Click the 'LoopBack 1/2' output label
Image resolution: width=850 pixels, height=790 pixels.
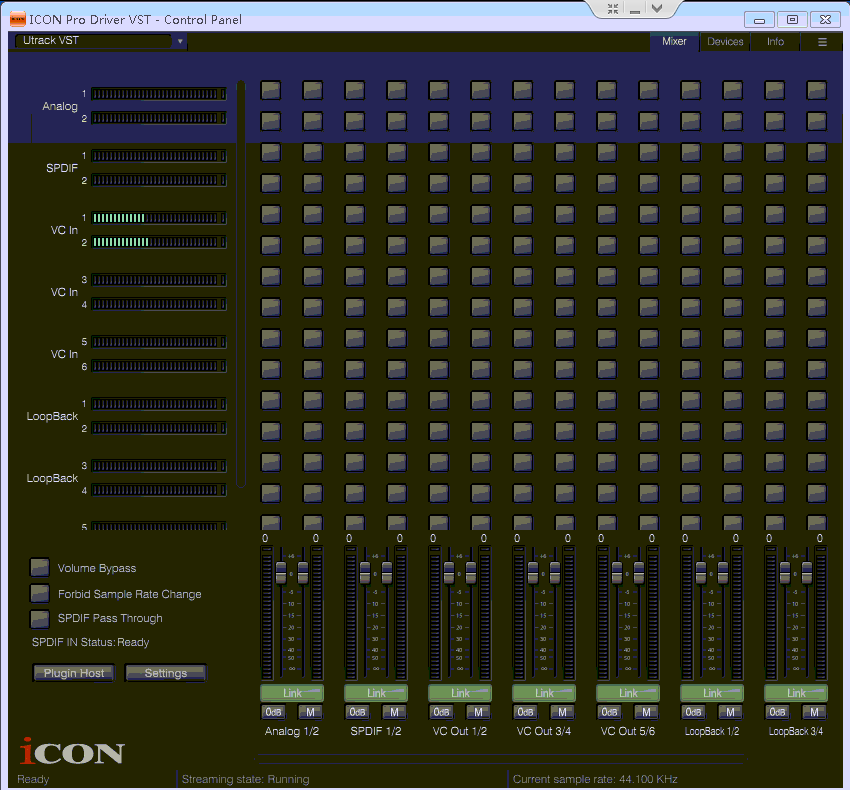[x=712, y=731]
